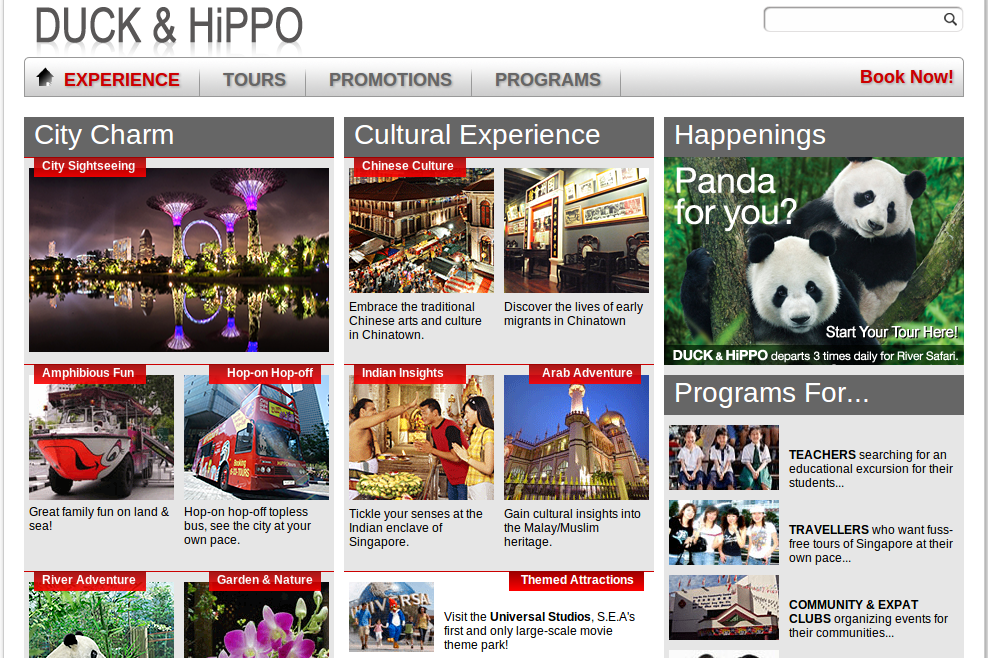
Task: Click the home icon in navigation bar
Action: click(x=45, y=77)
